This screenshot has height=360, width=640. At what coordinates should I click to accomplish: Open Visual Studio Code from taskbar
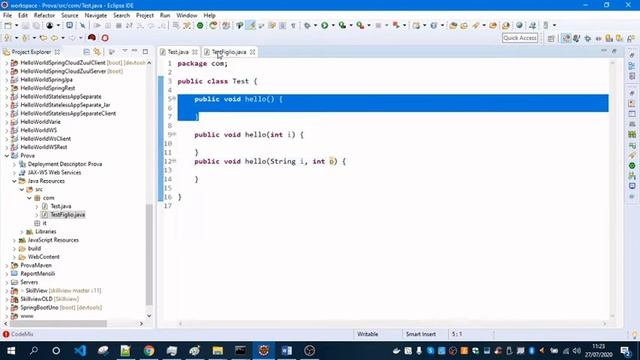pos(80,351)
